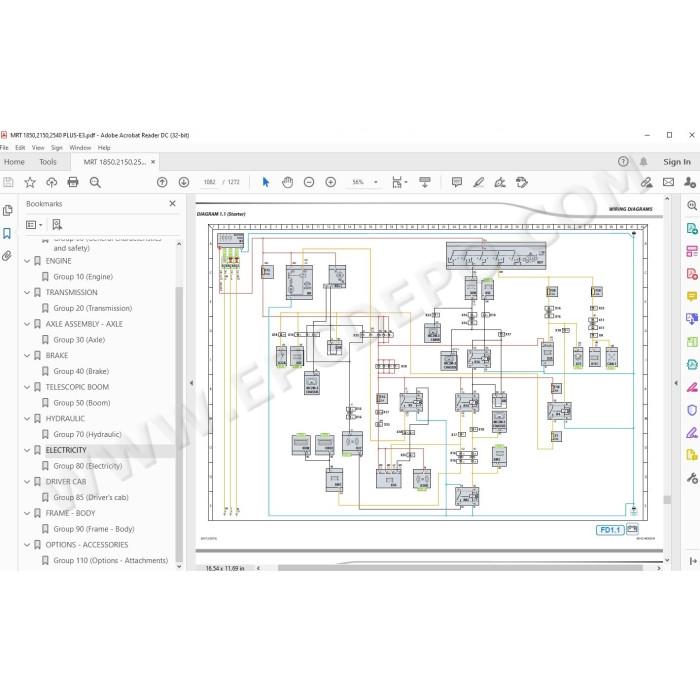Choose the Selection arrow tool

266,182
